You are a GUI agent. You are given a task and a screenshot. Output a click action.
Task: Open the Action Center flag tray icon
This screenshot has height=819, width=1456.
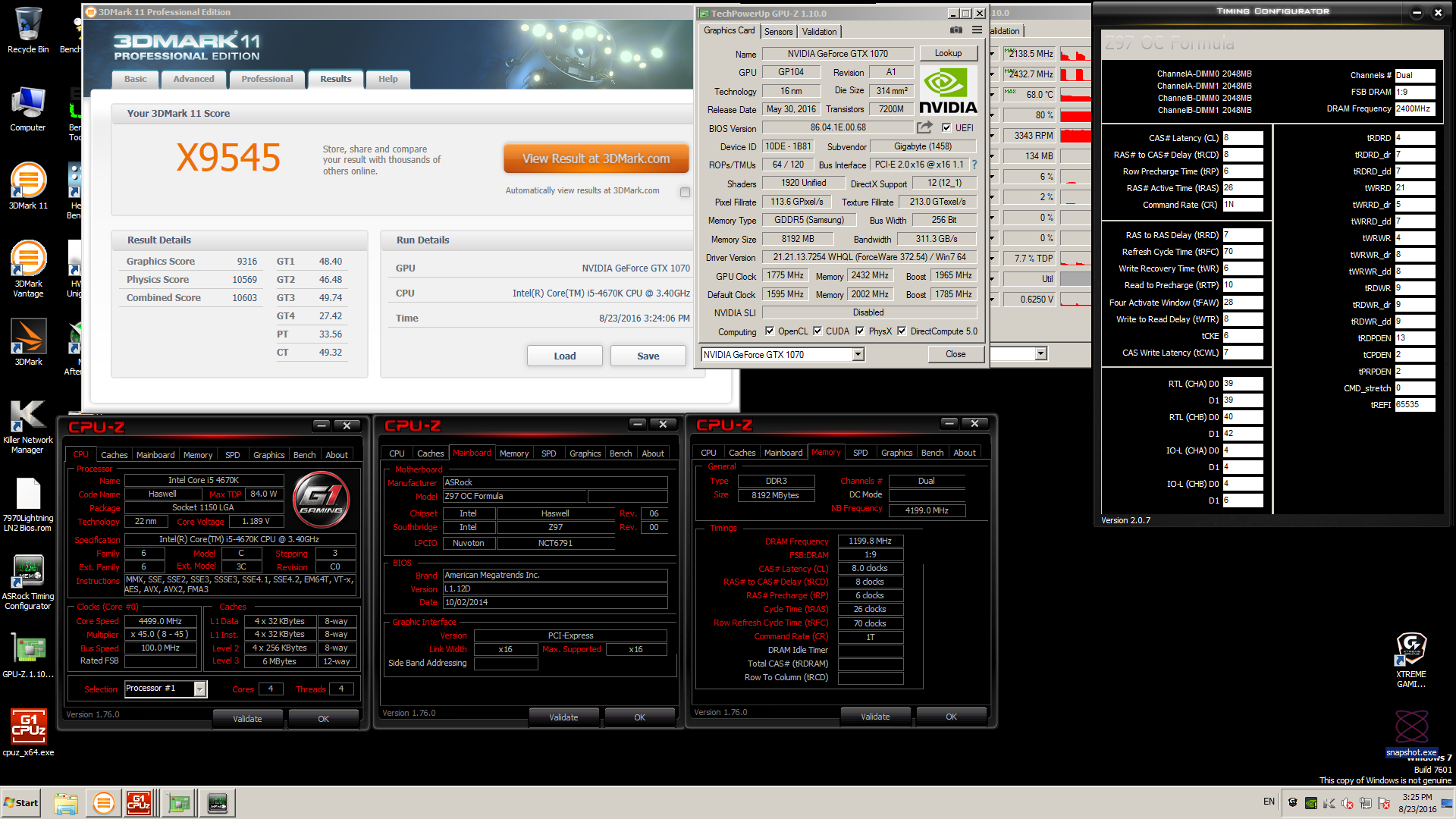[1384, 803]
